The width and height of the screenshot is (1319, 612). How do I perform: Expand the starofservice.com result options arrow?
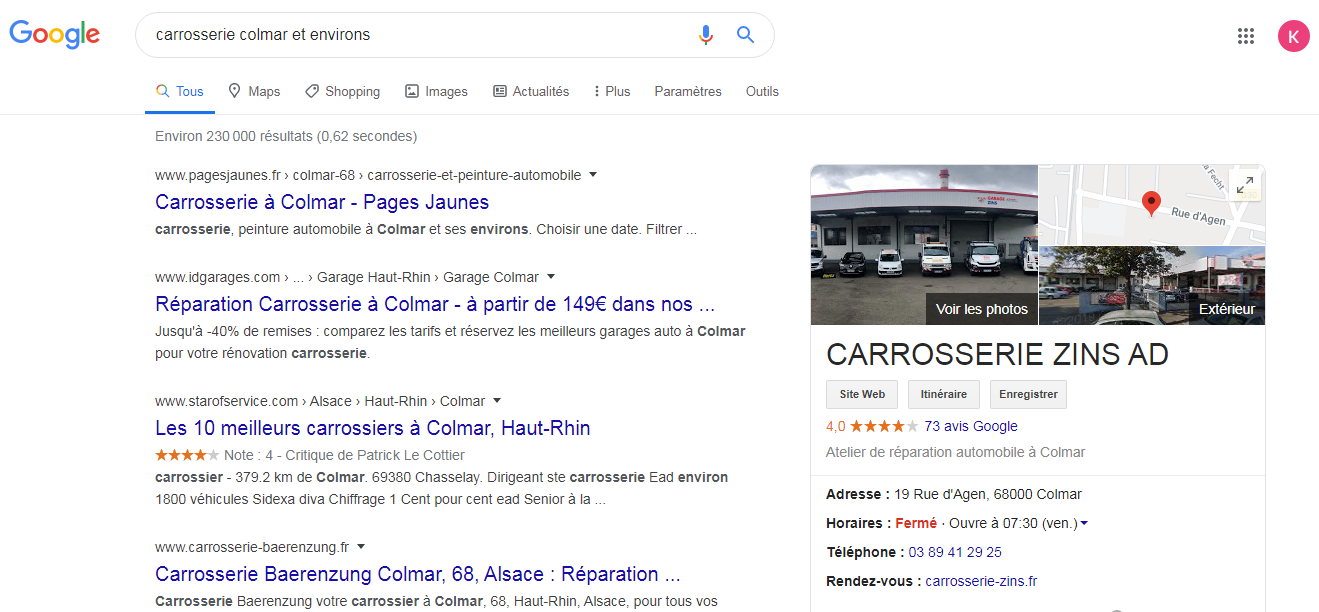tap(497, 401)
